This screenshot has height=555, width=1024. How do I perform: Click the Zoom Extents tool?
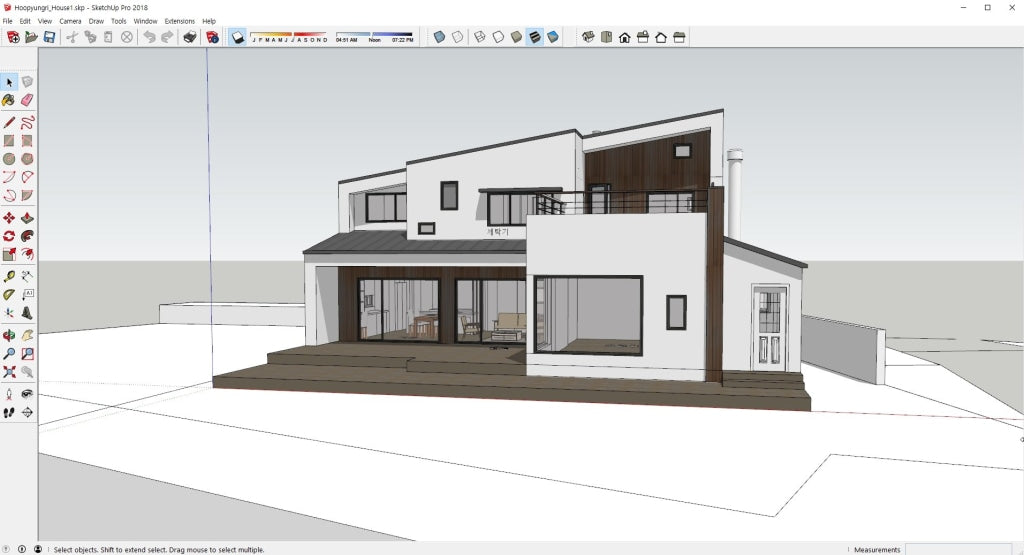tap(9, 372)
